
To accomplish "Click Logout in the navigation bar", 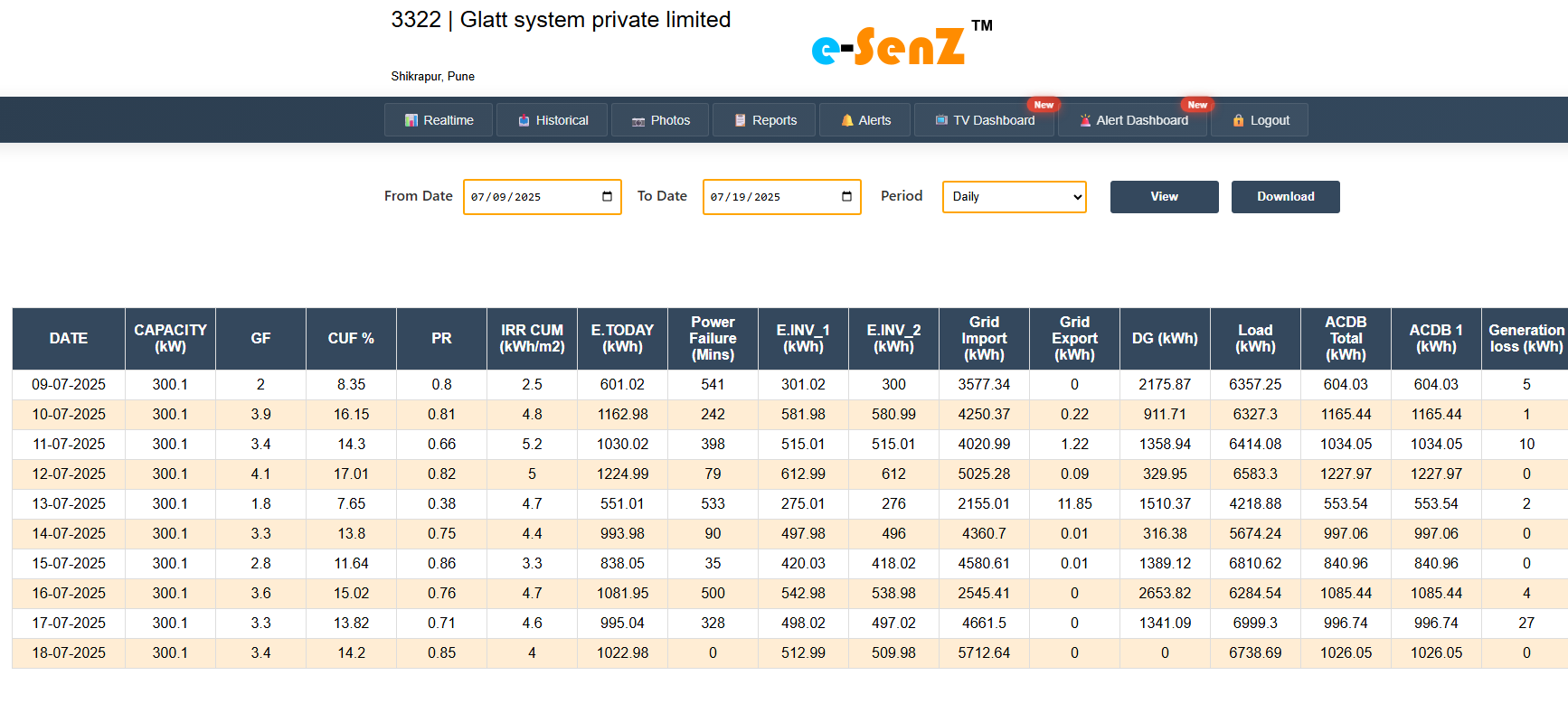I will [x=1260, y=120].
